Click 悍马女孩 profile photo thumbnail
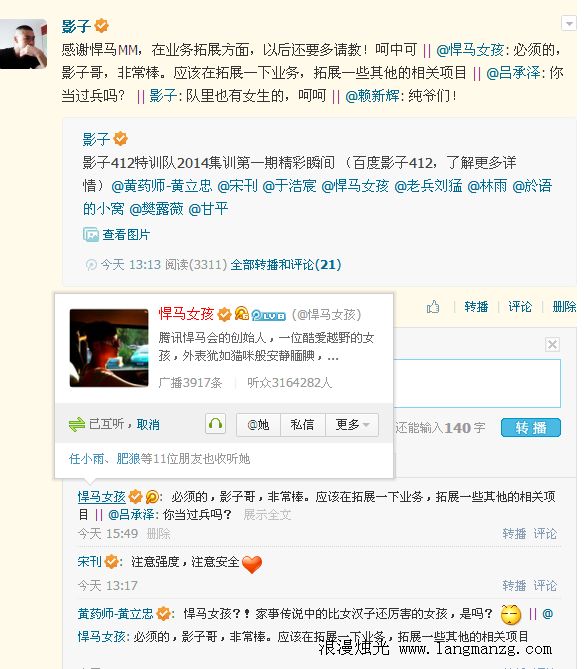 [109, 348]
